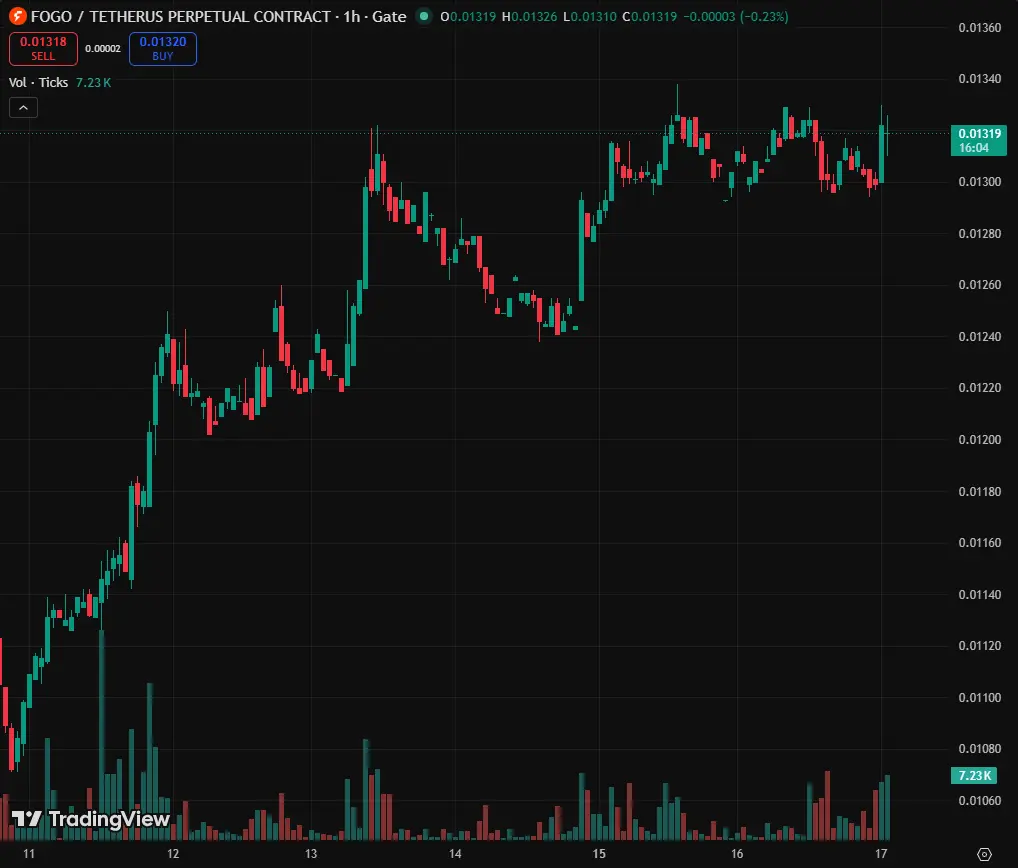Click the green market status dot
Viewport: 1018px width, 868px height.
pyautogui.click(x=424, y=16)
